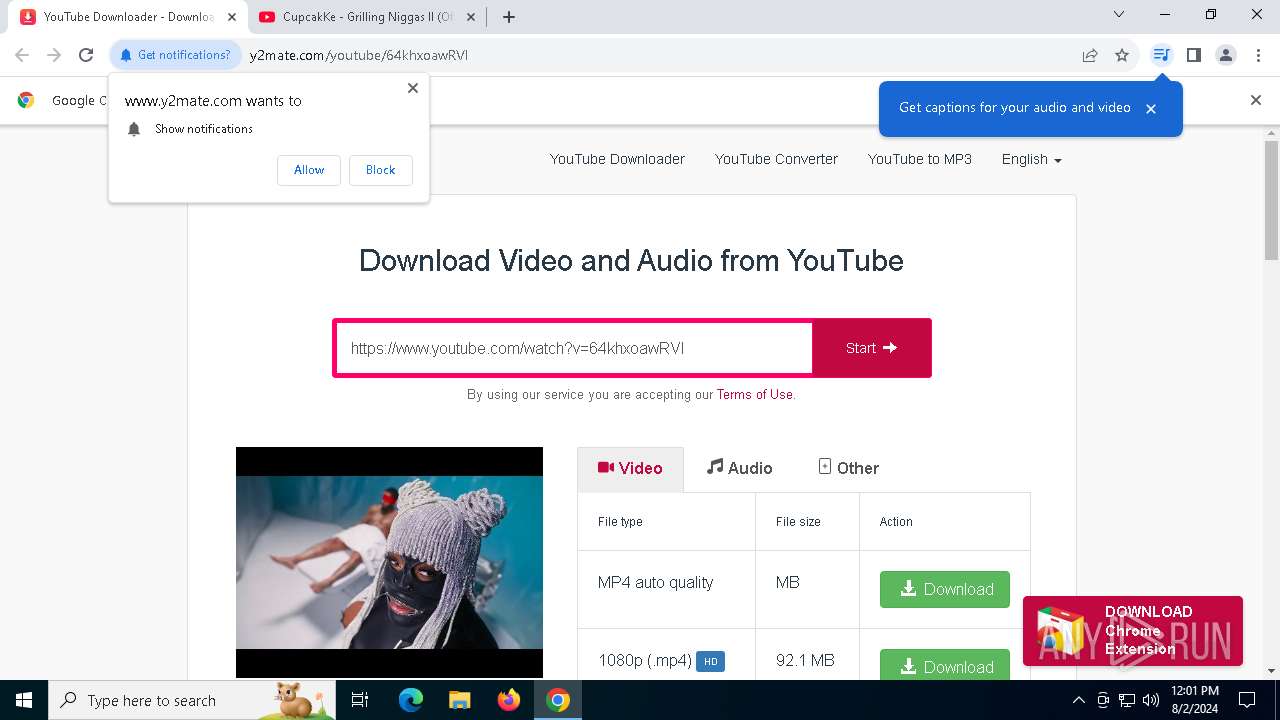
Task: Download MP4 auto quality
Action: point(945,589)
